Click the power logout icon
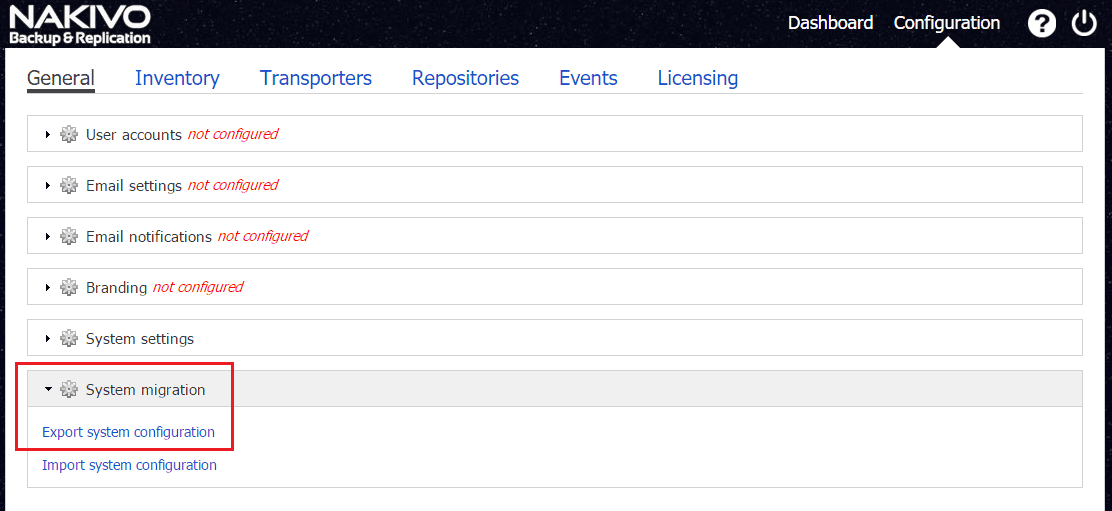This screenshot has height=511, width=1112. (x=1084, y=23)
